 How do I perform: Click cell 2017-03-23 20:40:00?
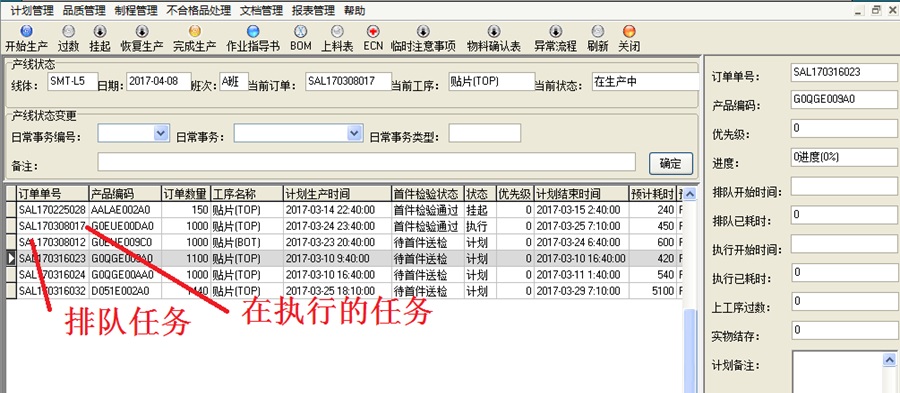pyautogui.click(x=337, y=242)
